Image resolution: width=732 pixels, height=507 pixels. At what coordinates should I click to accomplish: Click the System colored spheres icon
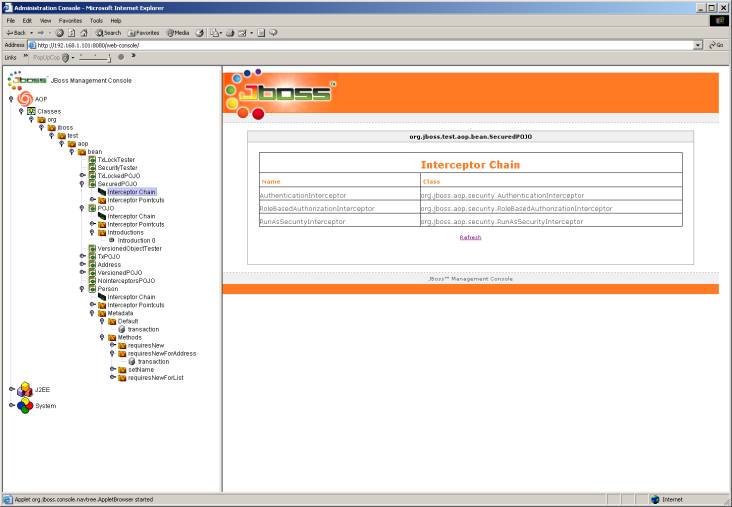pos(25,406)
